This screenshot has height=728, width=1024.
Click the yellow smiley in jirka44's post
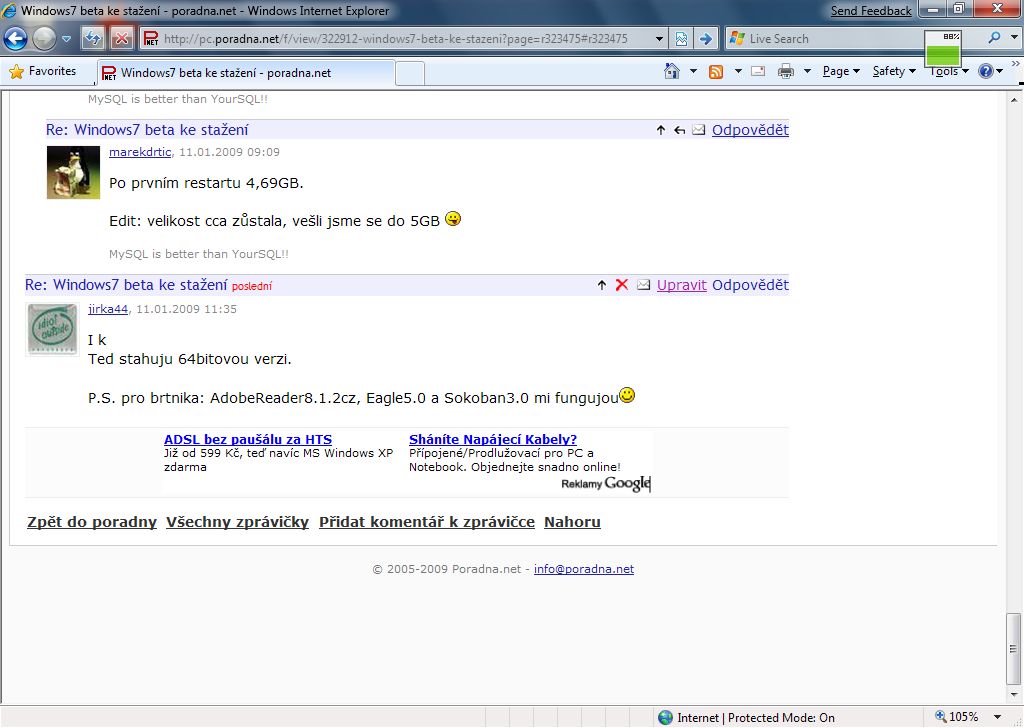point(627,395)
